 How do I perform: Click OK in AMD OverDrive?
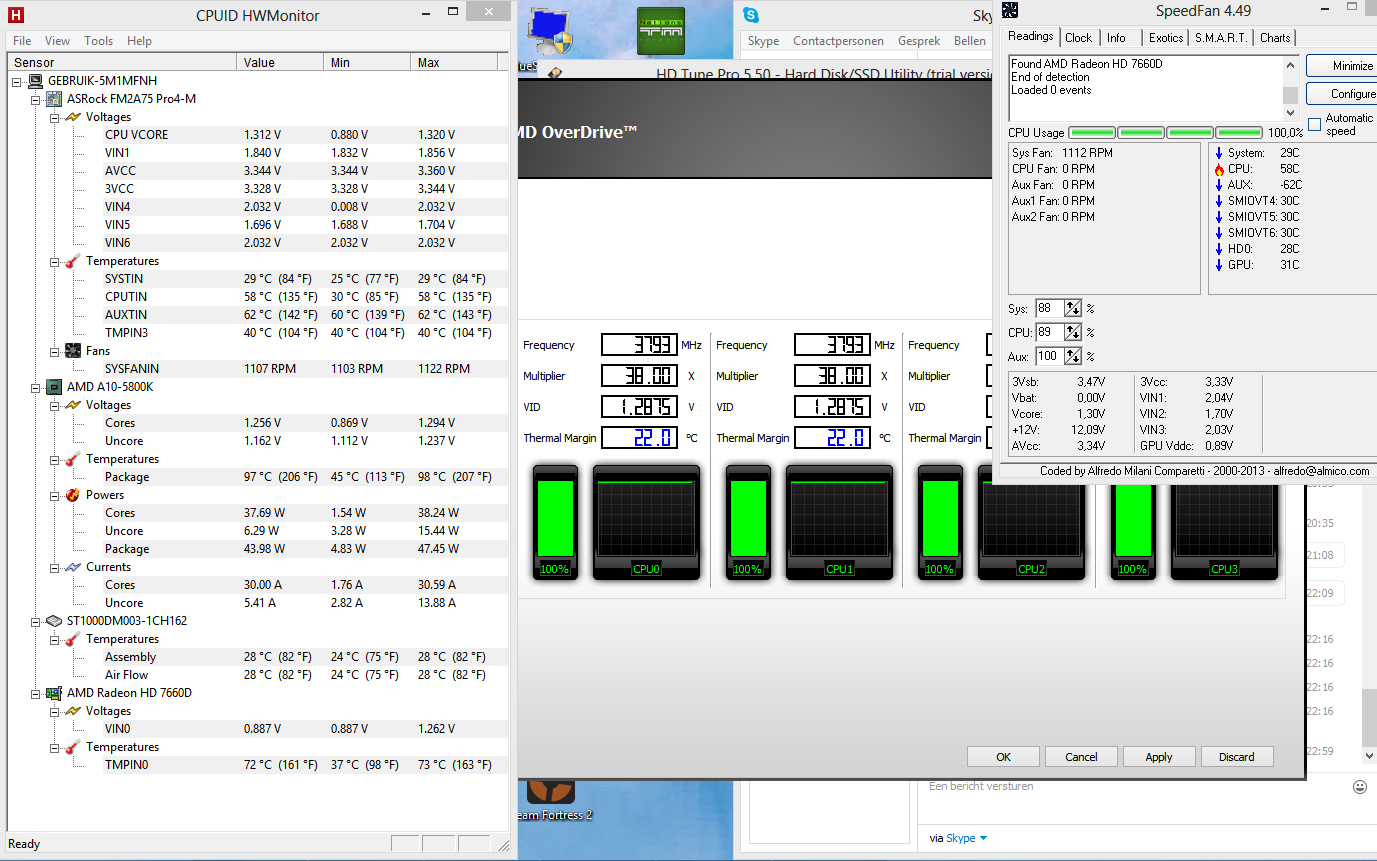1003,757
